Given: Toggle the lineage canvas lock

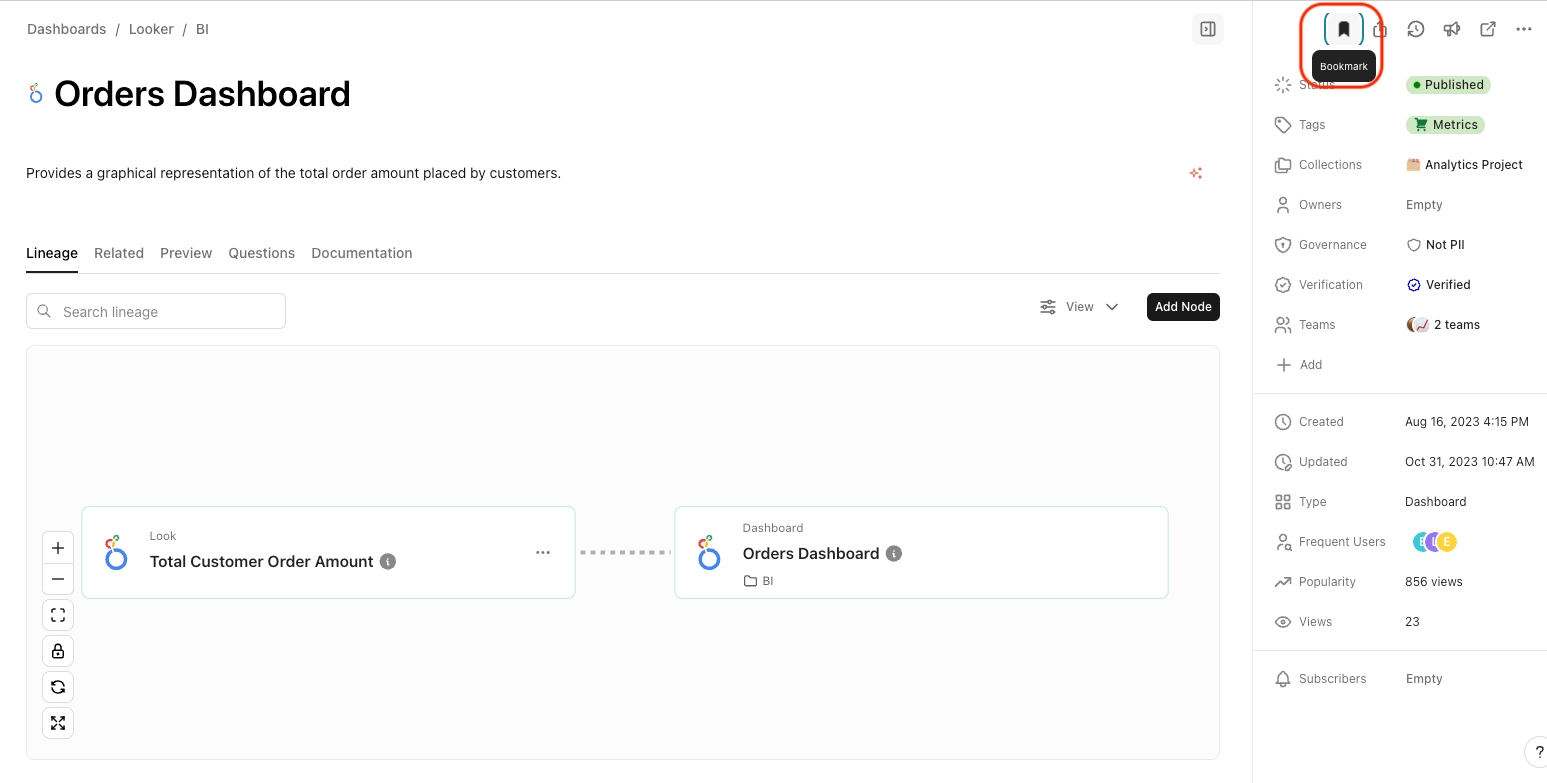Looking at the screenshot, I should coord(58,651).
